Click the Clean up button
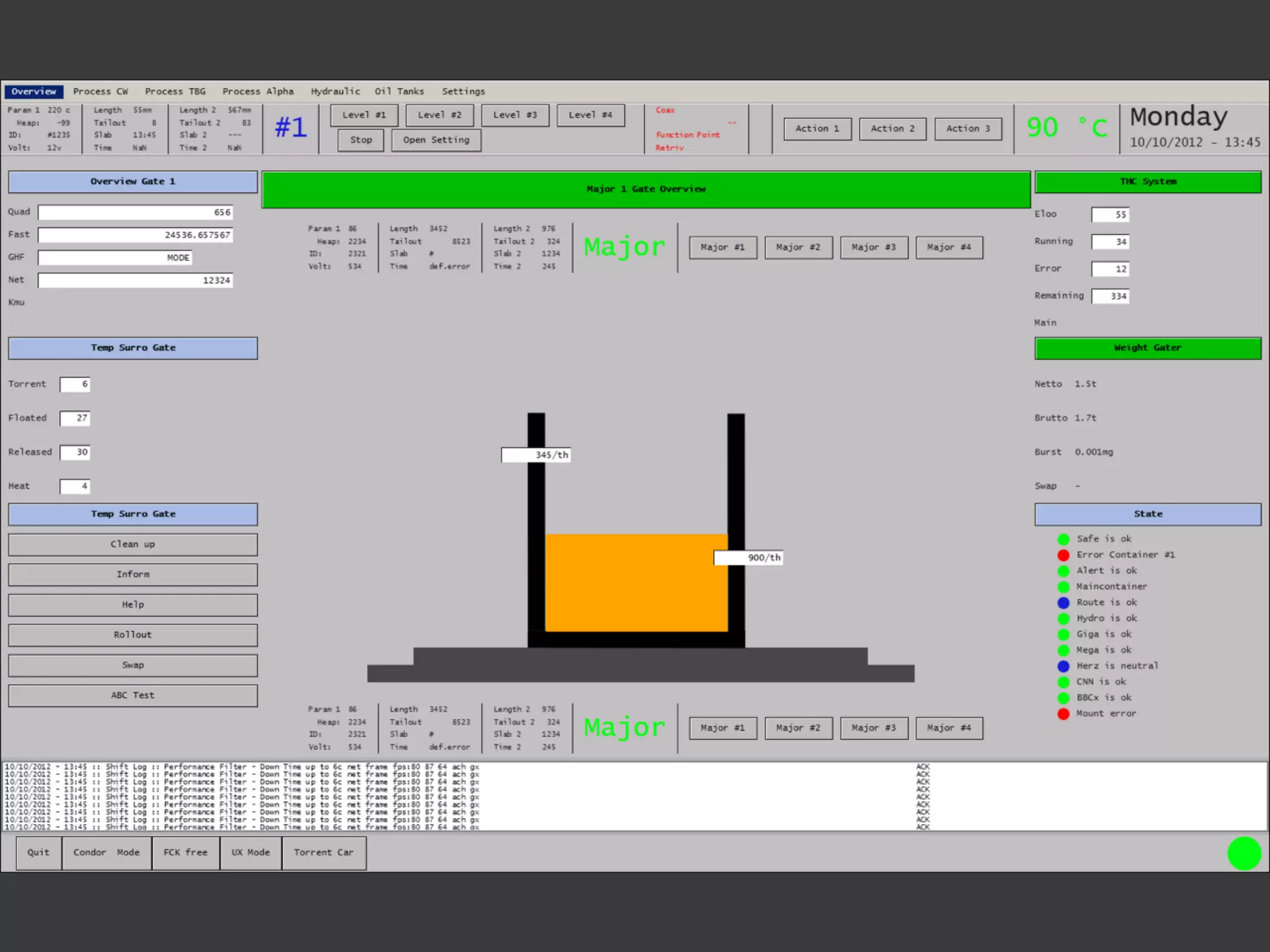The height and width of the screenshot is (952, 1270). click(x=133, y=544)
